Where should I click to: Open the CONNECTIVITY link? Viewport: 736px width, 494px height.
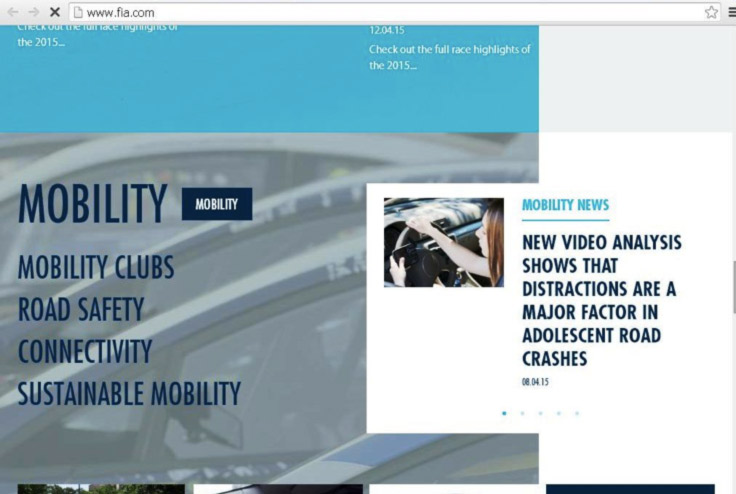[85, 351]
